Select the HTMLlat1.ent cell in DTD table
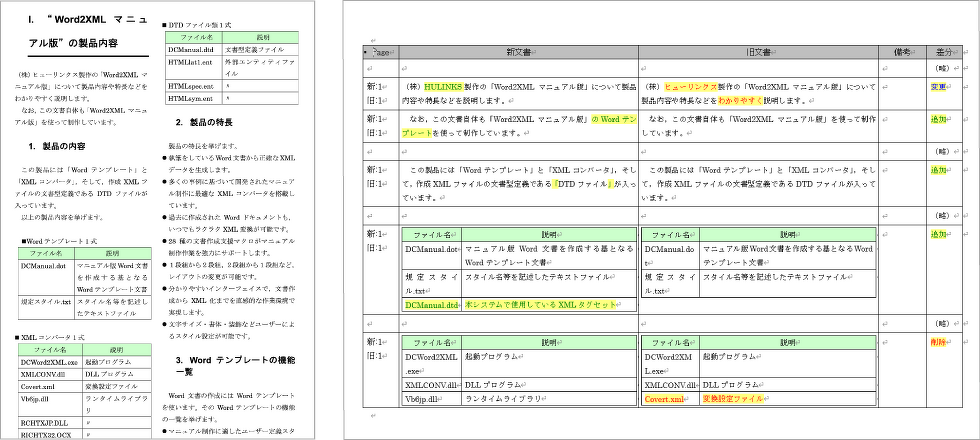 (x=190, y=61)
